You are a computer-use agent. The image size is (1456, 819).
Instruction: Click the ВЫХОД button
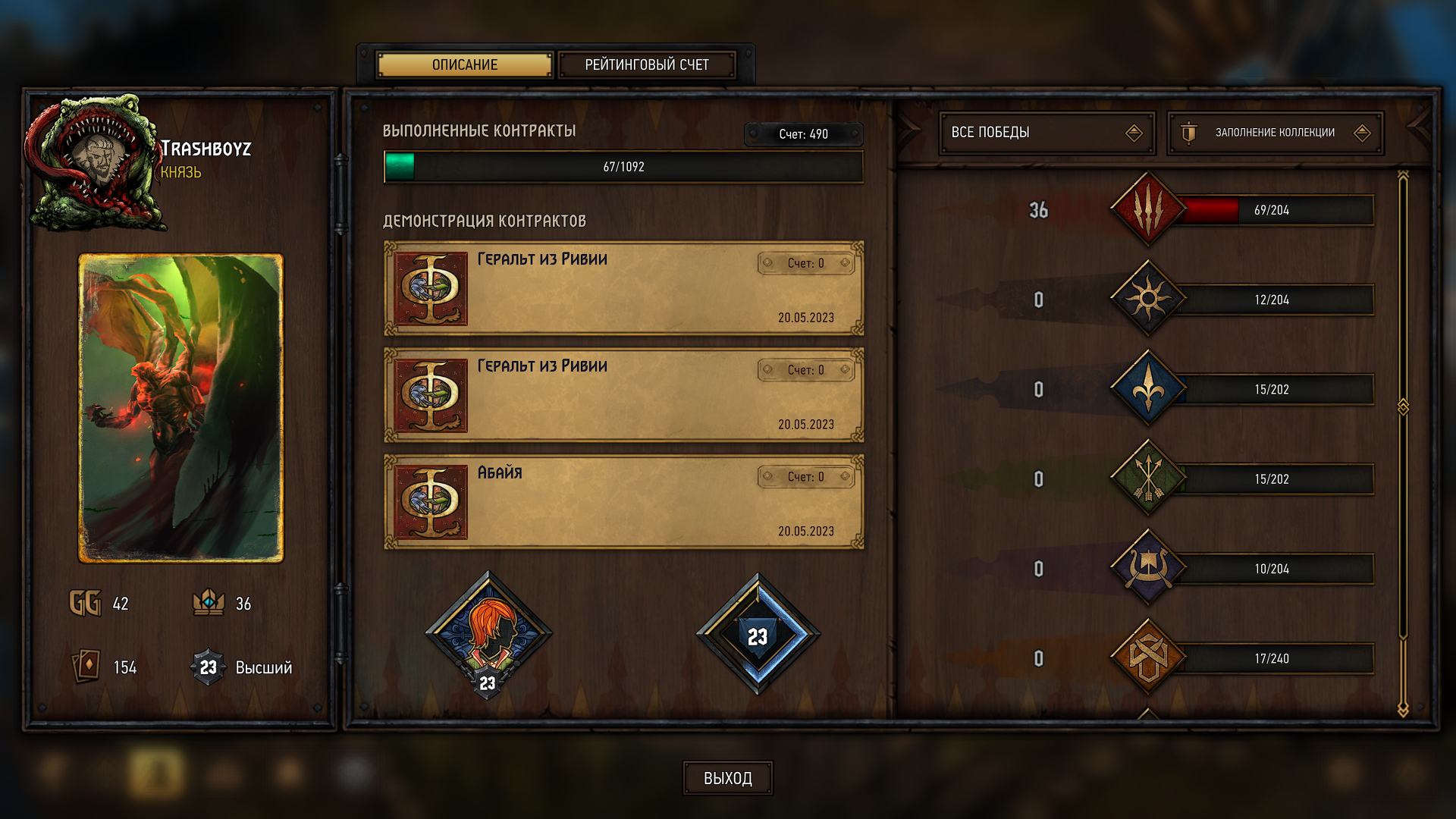[x=728, y=778]
